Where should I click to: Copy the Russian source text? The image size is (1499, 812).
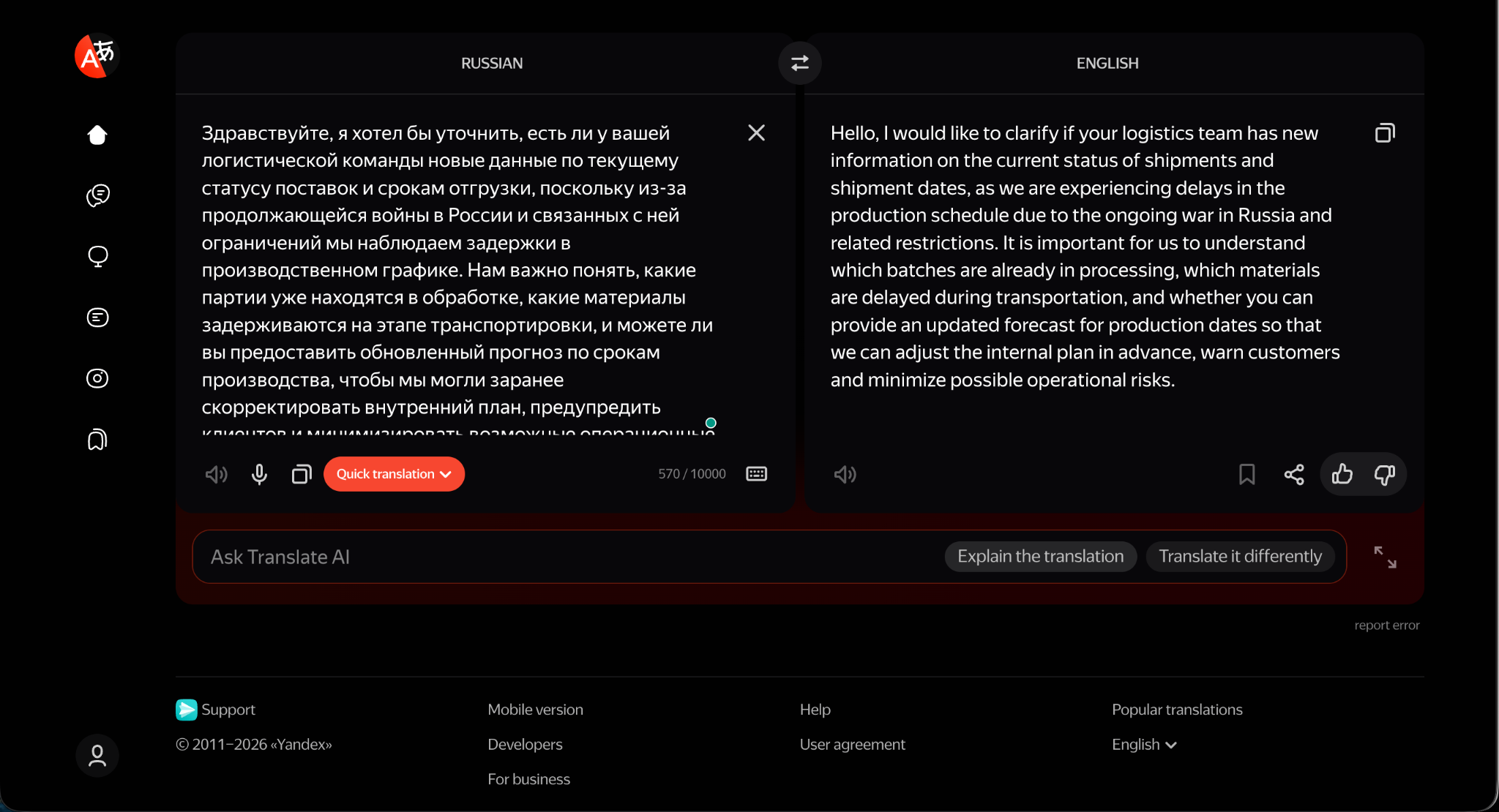click(x=302, y=474)
